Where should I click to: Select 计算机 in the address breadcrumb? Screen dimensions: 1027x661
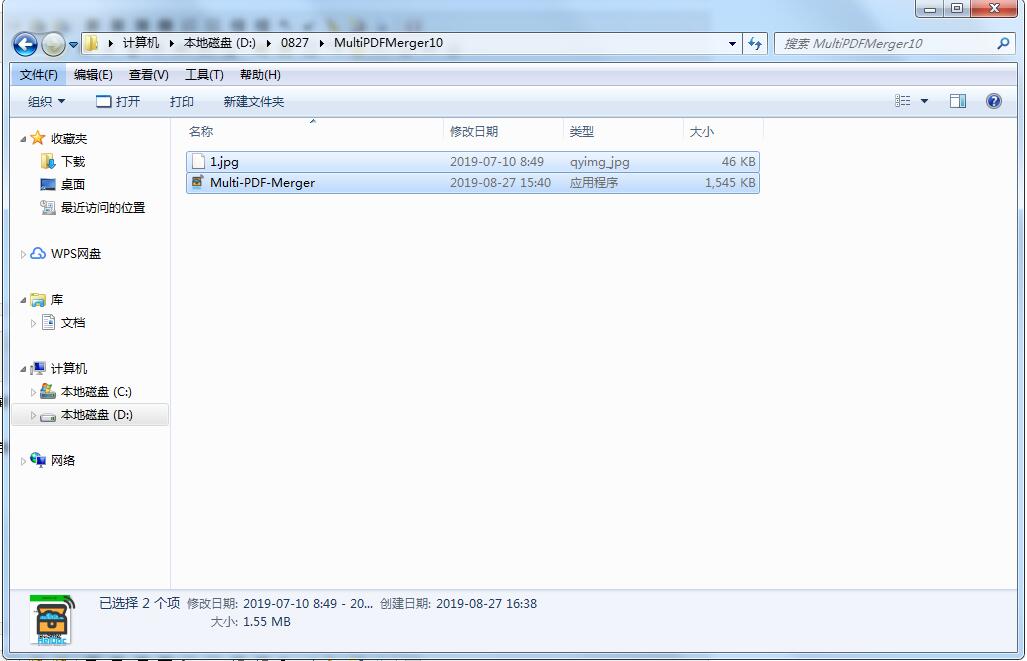click(141, 43)
